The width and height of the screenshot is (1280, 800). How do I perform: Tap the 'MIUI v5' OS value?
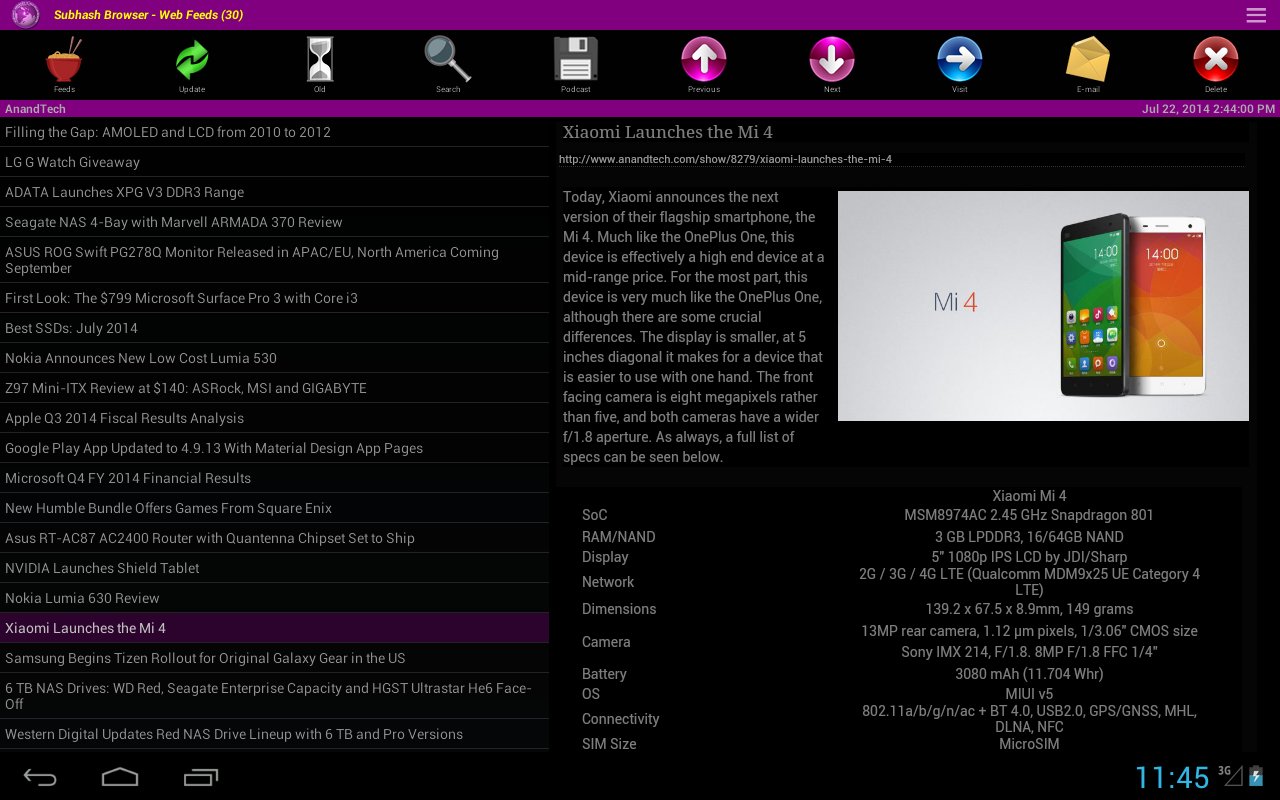pyautogui.click(x=1029, y=694)
